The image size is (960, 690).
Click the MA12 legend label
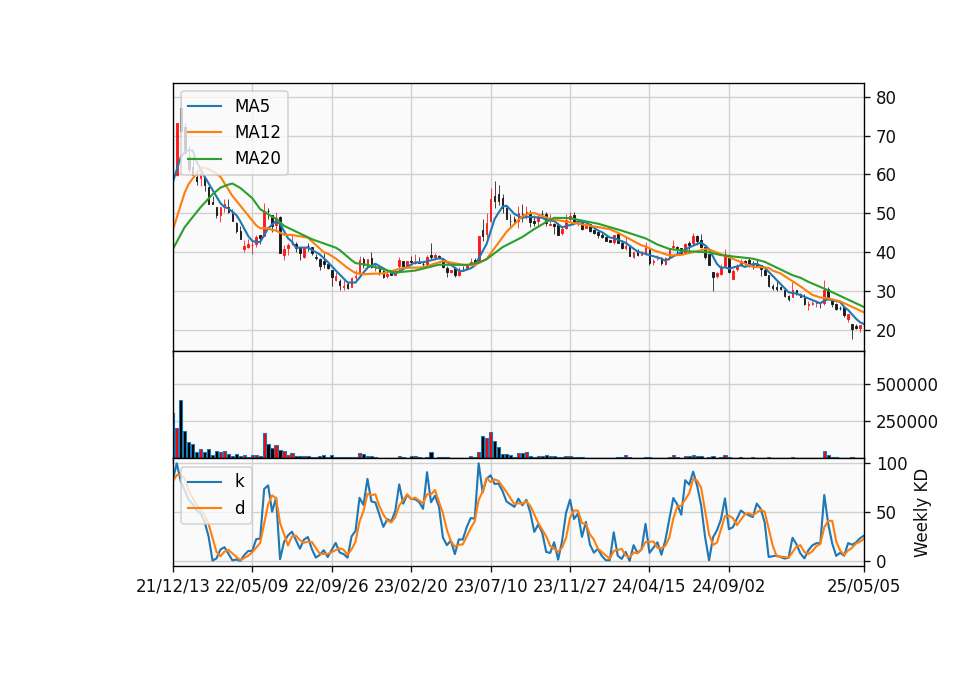tap(257, 132)
